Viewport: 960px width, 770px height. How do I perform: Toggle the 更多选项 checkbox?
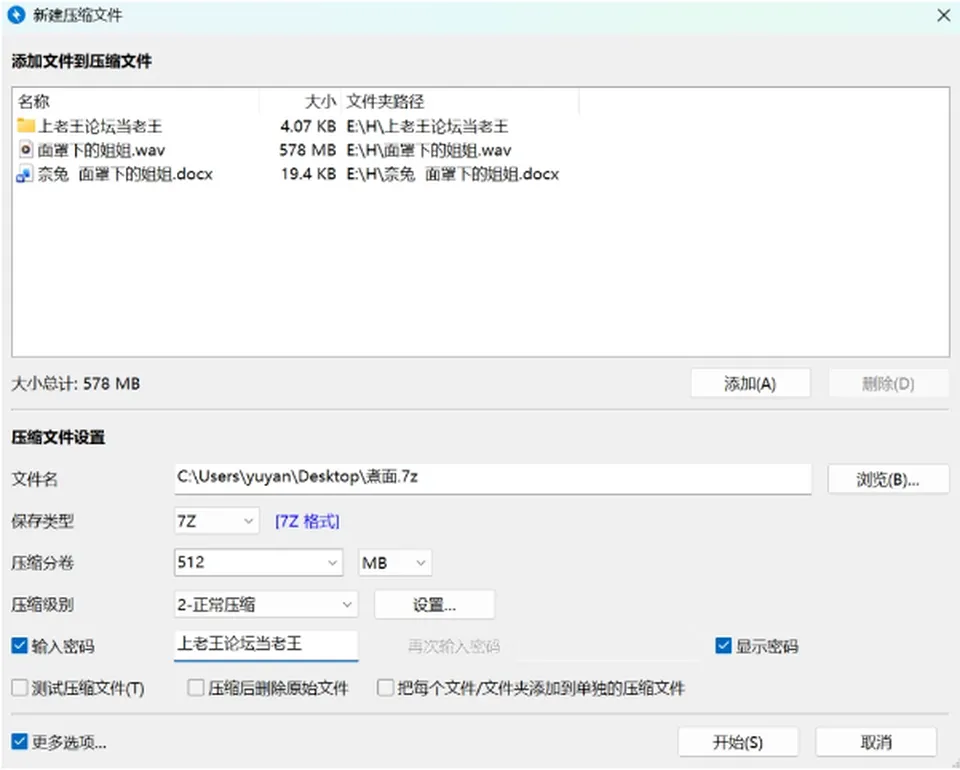point(20,742)
